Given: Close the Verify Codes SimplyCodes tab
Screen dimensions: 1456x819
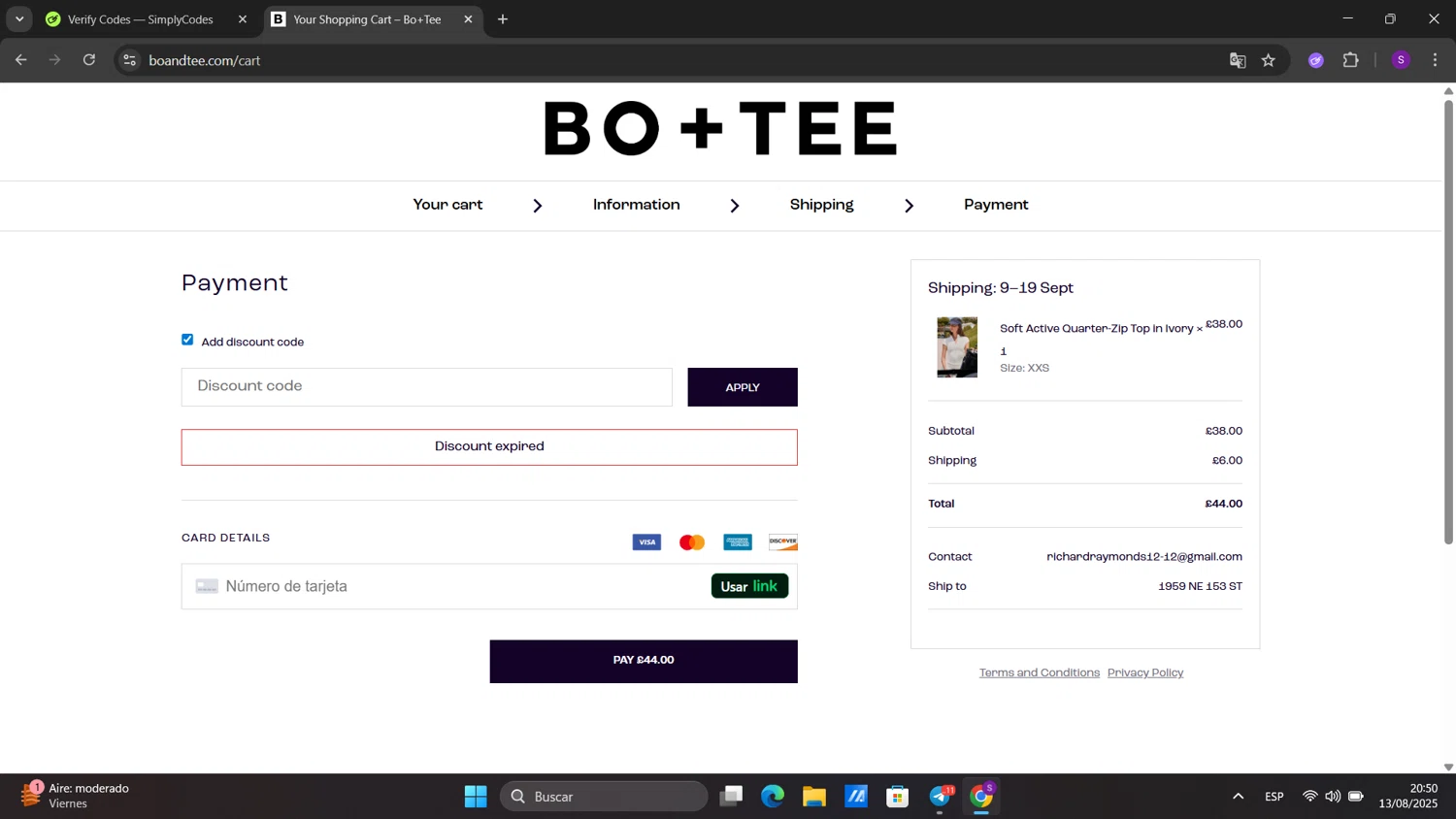Looking at the screenshot, I should tap(243, 19).
